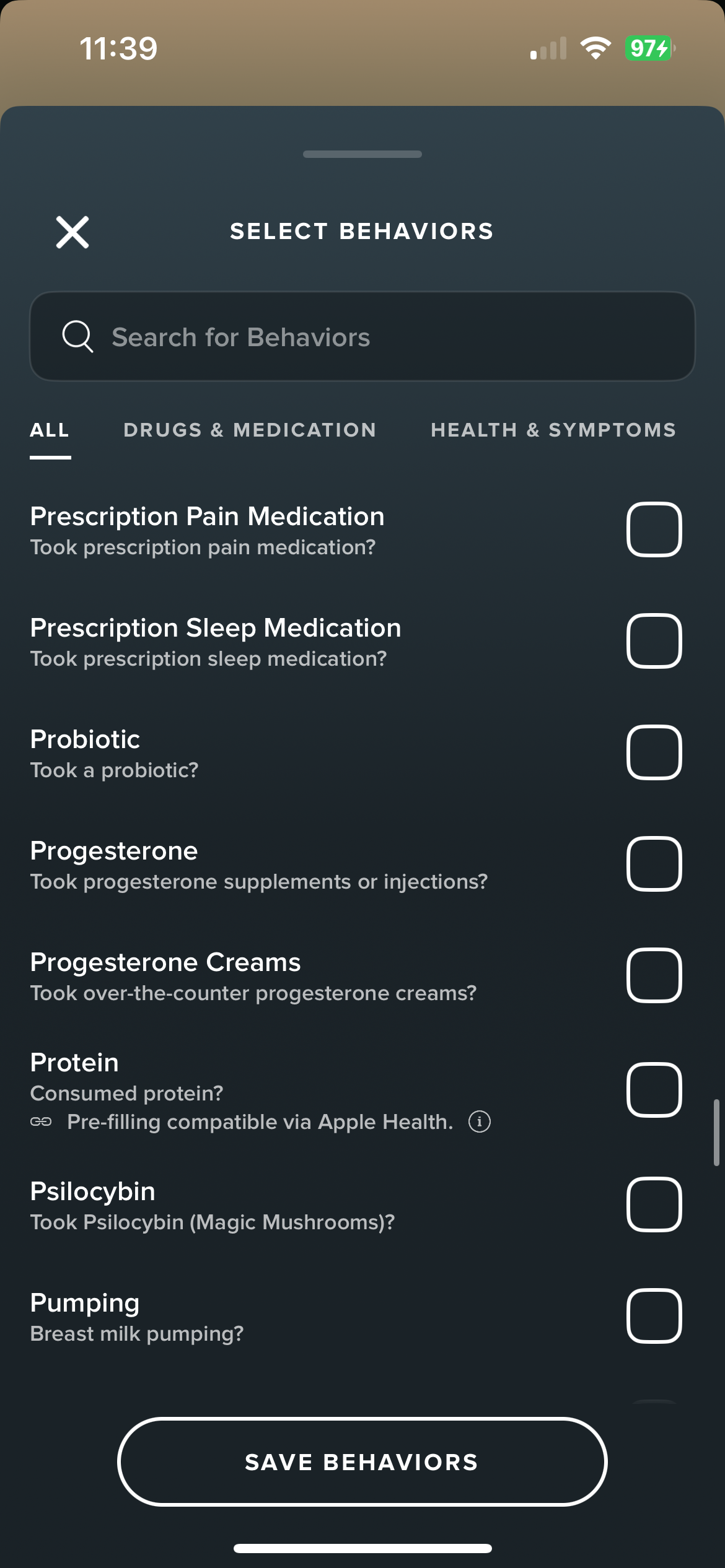725x1568 pixels.
Task: Select the Progesterone checkbox
Action: point(654,864)
